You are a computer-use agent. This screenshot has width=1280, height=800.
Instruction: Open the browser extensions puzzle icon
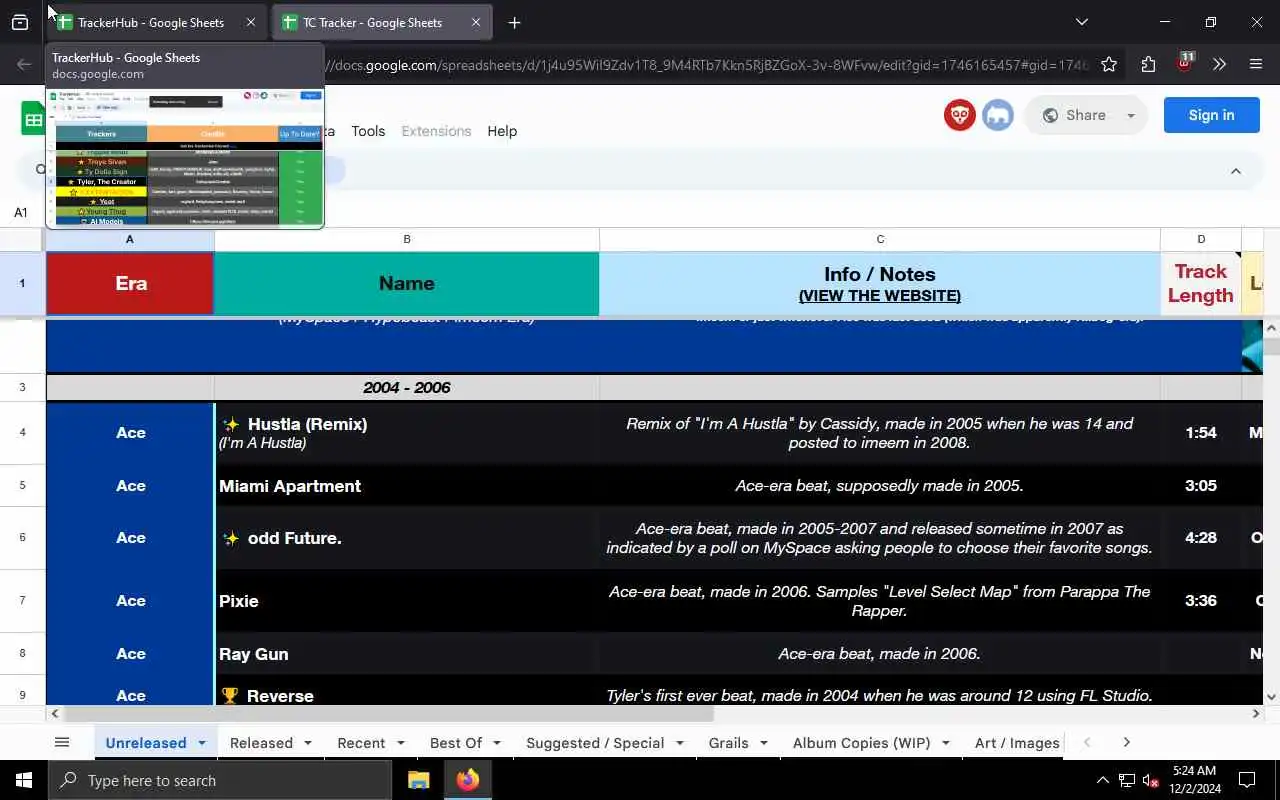(x=1148, y=64)
